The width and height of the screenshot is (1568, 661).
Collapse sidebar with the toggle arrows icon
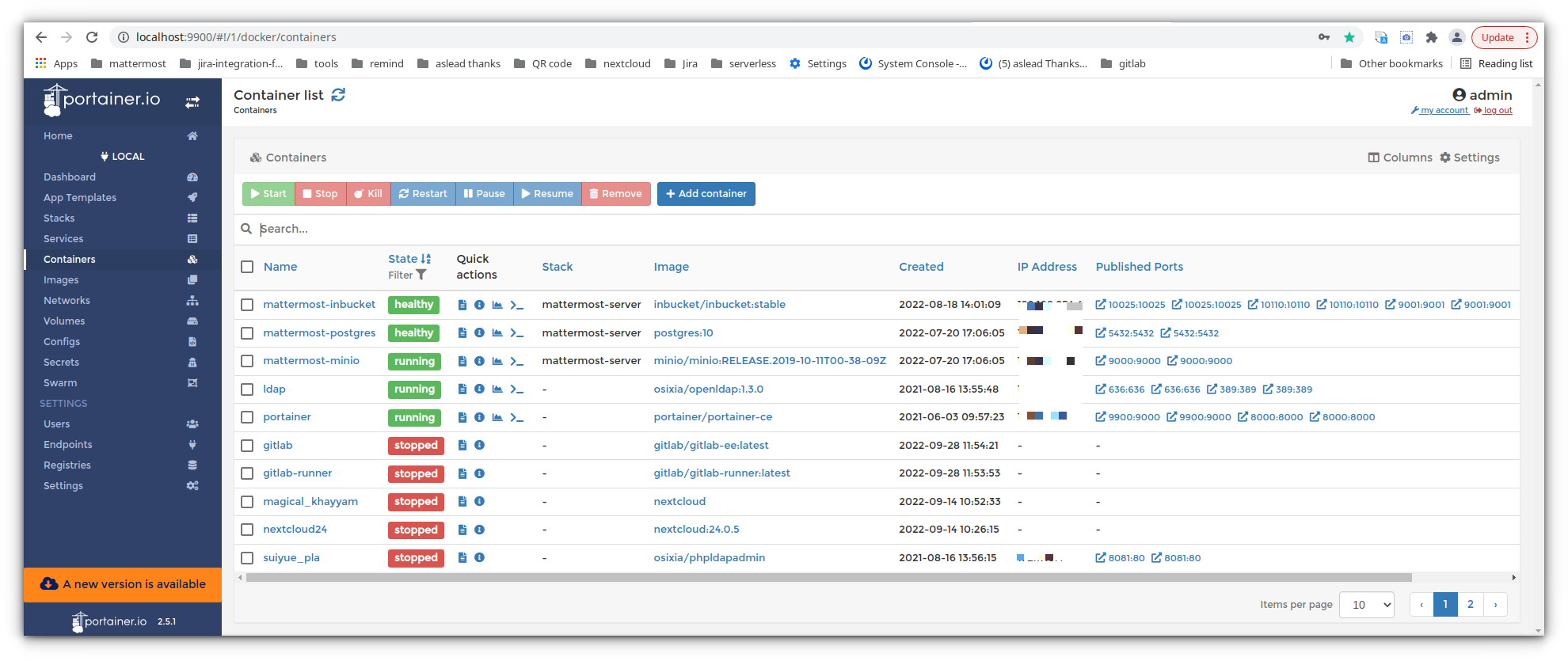click(x=192, y=102)
